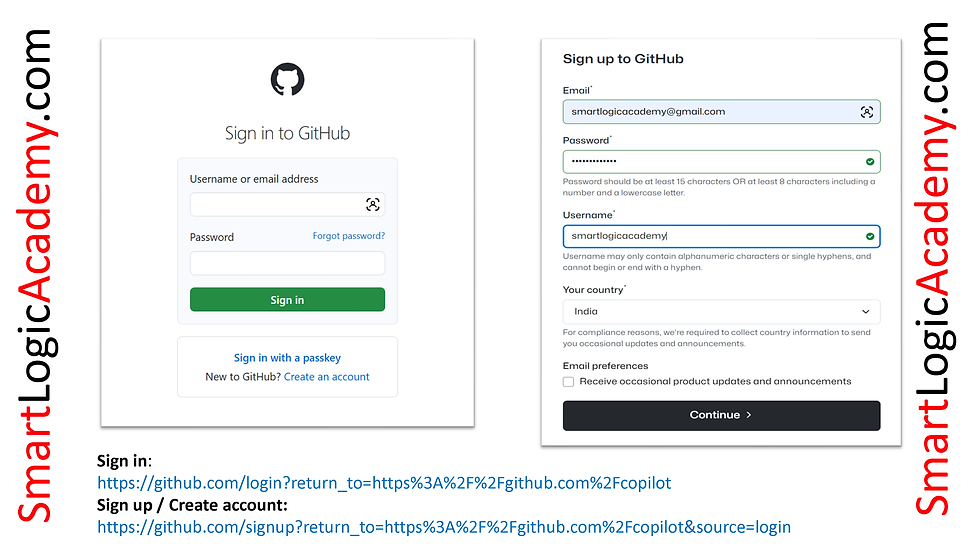Click Sign in with a passkey link
The width and height of the screenshot is (980, 551).
(288, 358)
